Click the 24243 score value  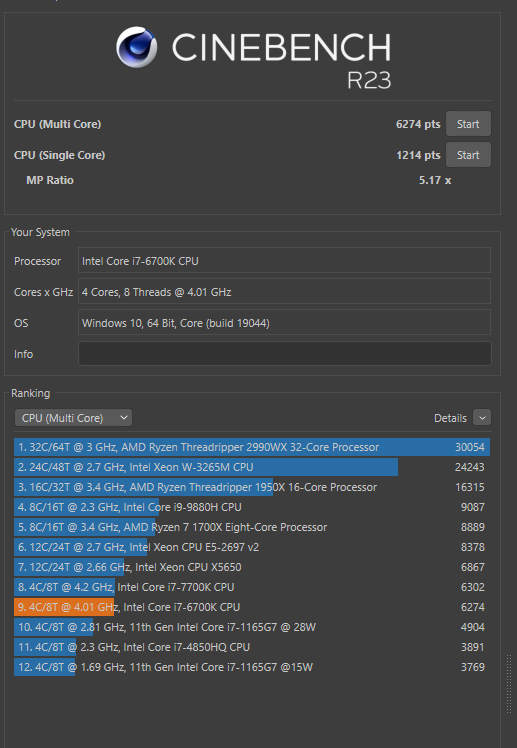pyautogui.click(x=469, y=467)
